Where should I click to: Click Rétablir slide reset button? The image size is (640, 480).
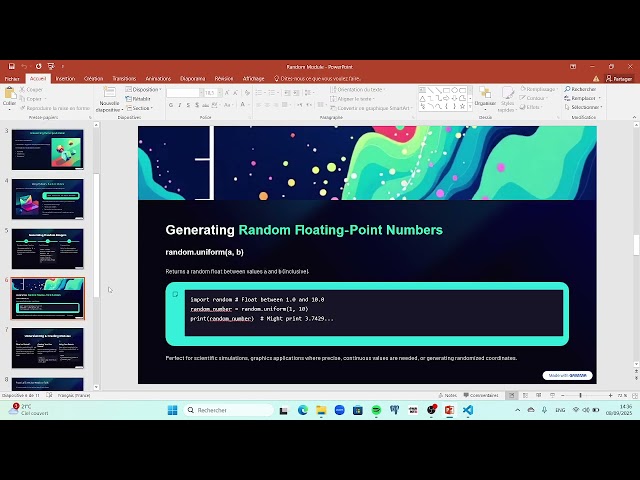pos(138,99)
